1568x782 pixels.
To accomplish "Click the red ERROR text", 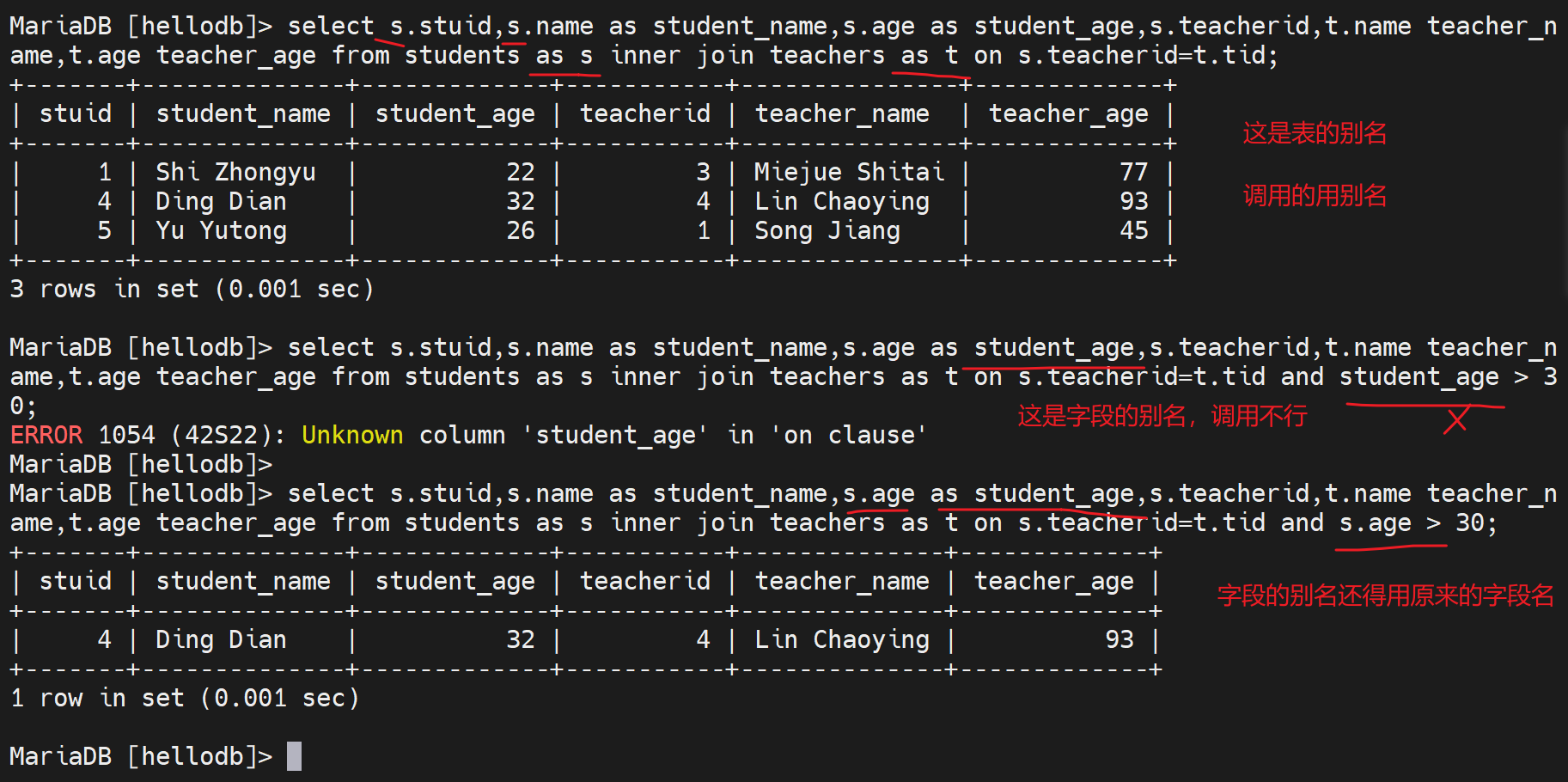I will coord(46,435).
